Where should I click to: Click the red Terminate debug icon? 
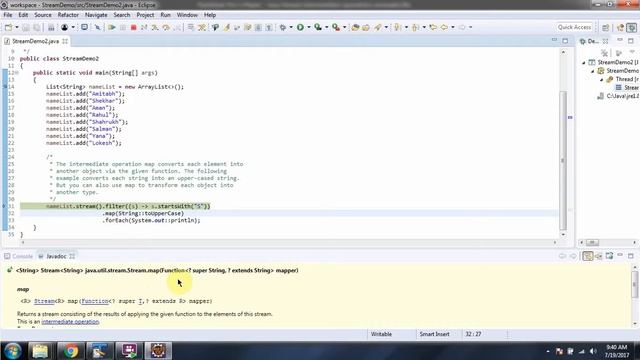click(133, 27)
